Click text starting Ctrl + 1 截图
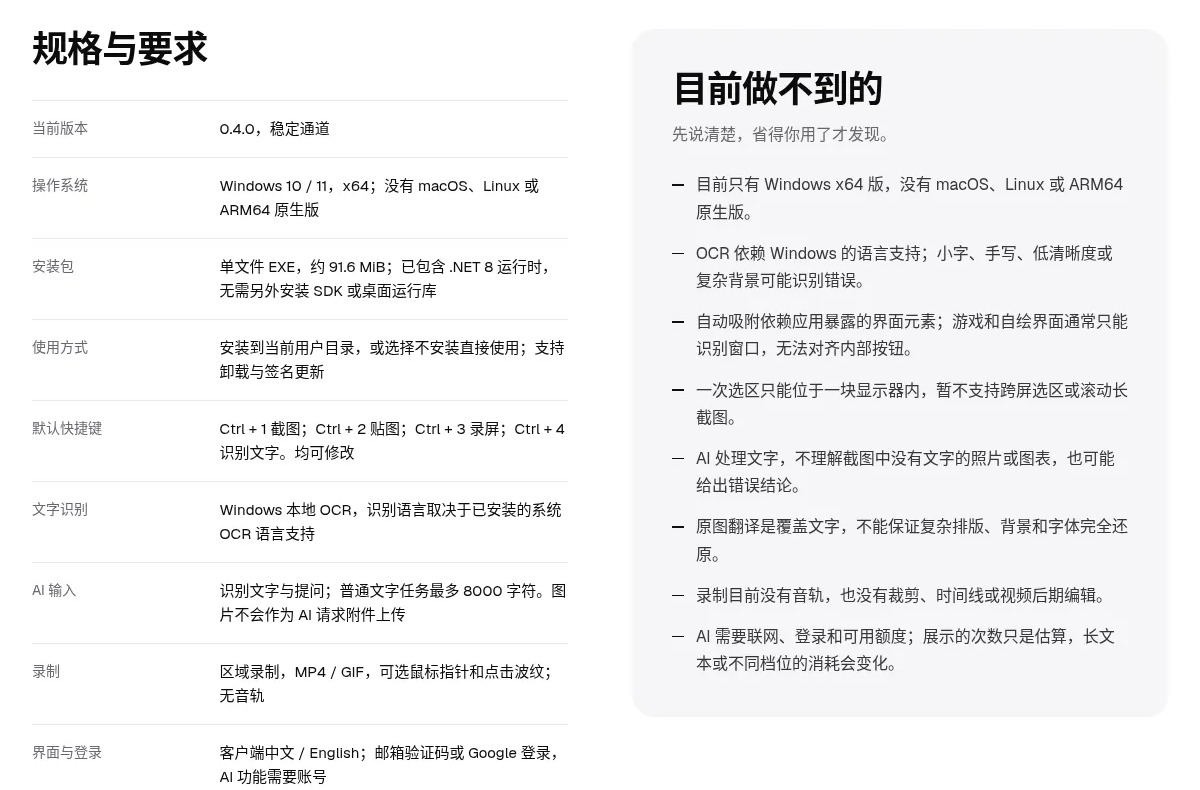 tap(392, 441)
